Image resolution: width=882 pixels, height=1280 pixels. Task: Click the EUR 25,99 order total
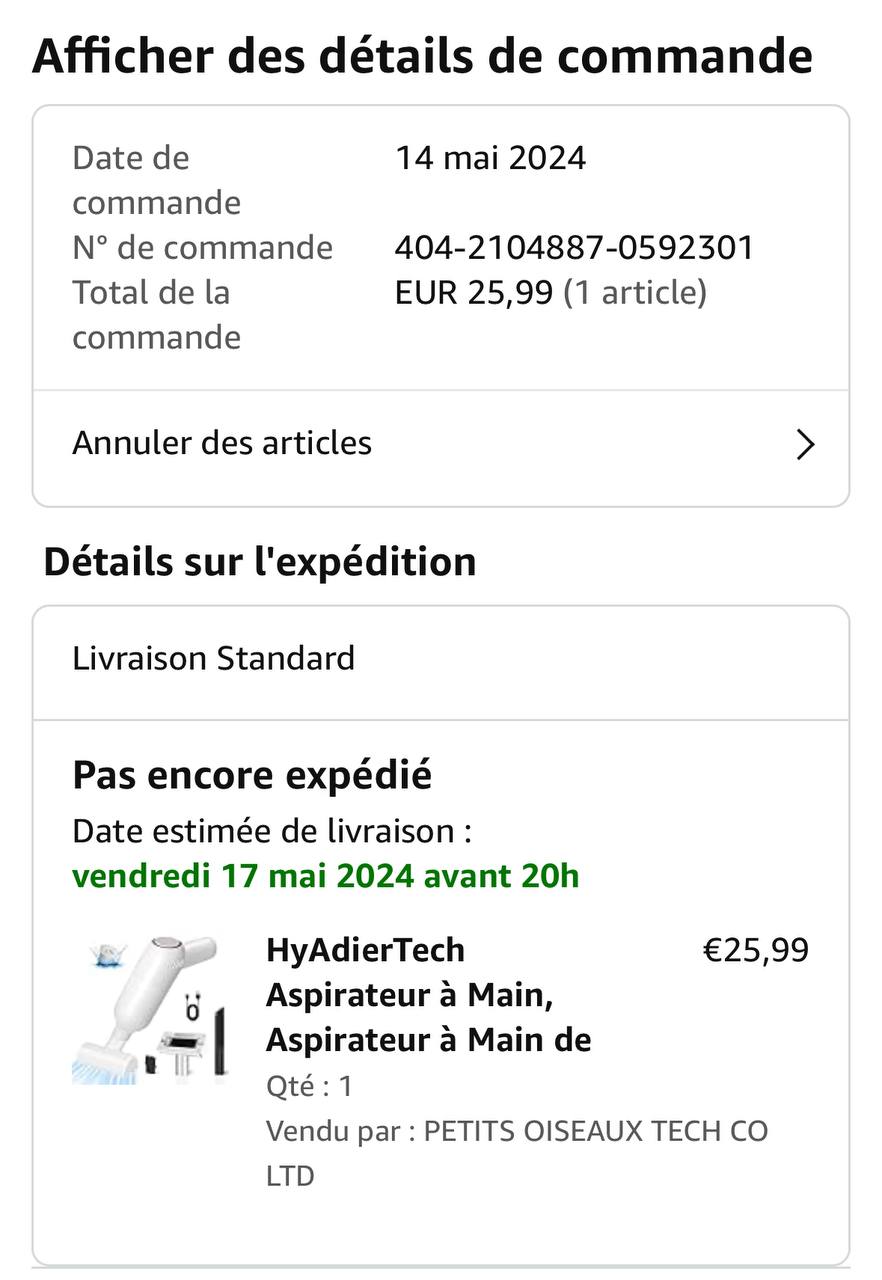click(x=473, y=293)
